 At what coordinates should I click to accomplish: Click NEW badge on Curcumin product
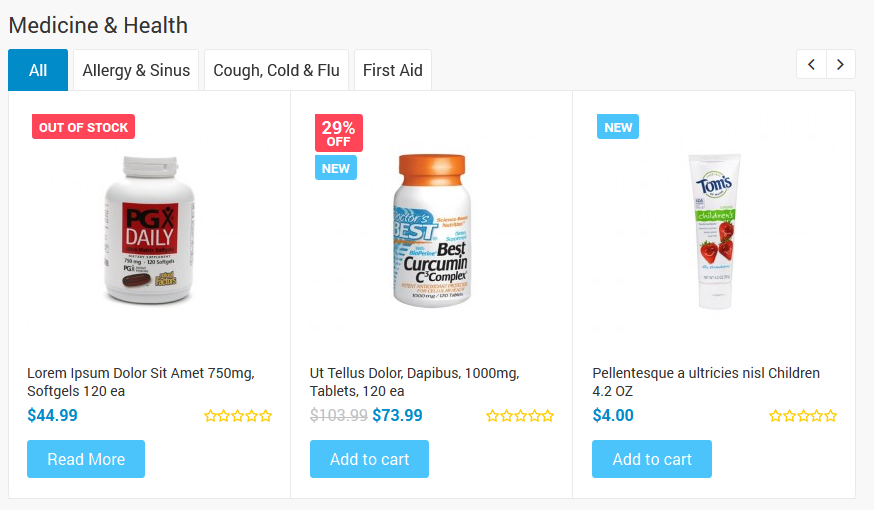tap(336, 168)
